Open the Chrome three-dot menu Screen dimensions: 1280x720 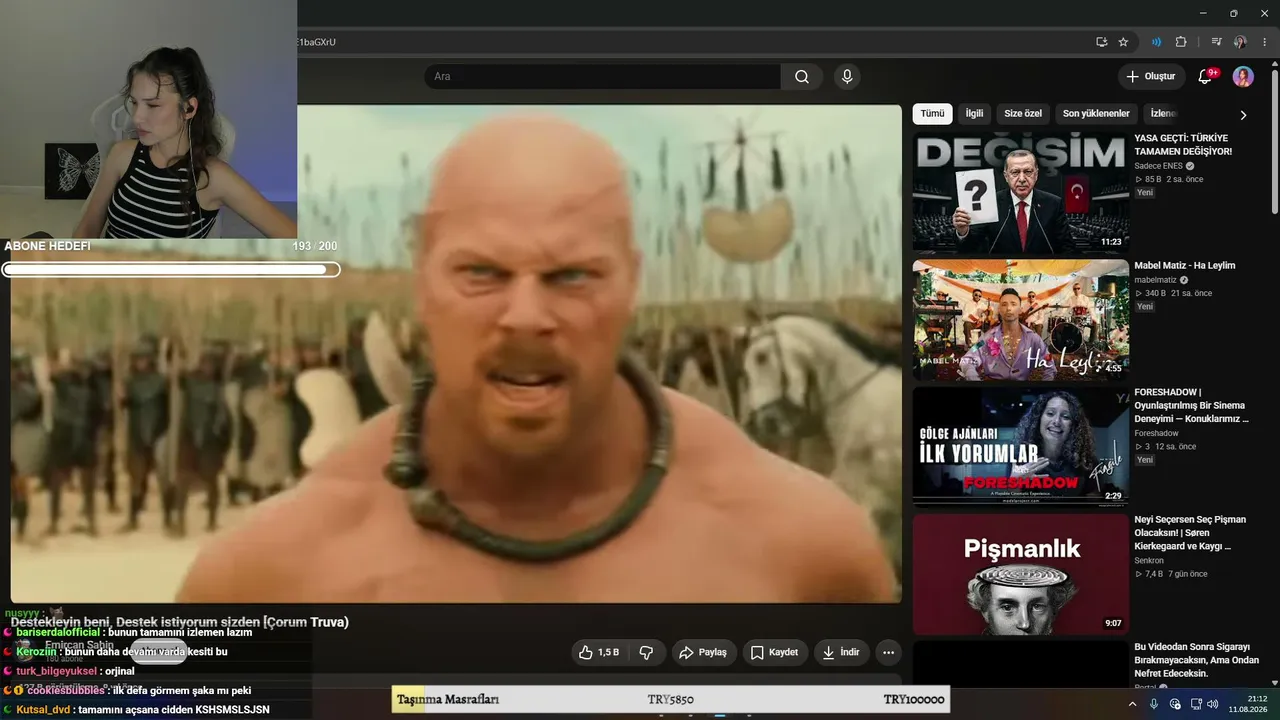(x=1263, y=42)
